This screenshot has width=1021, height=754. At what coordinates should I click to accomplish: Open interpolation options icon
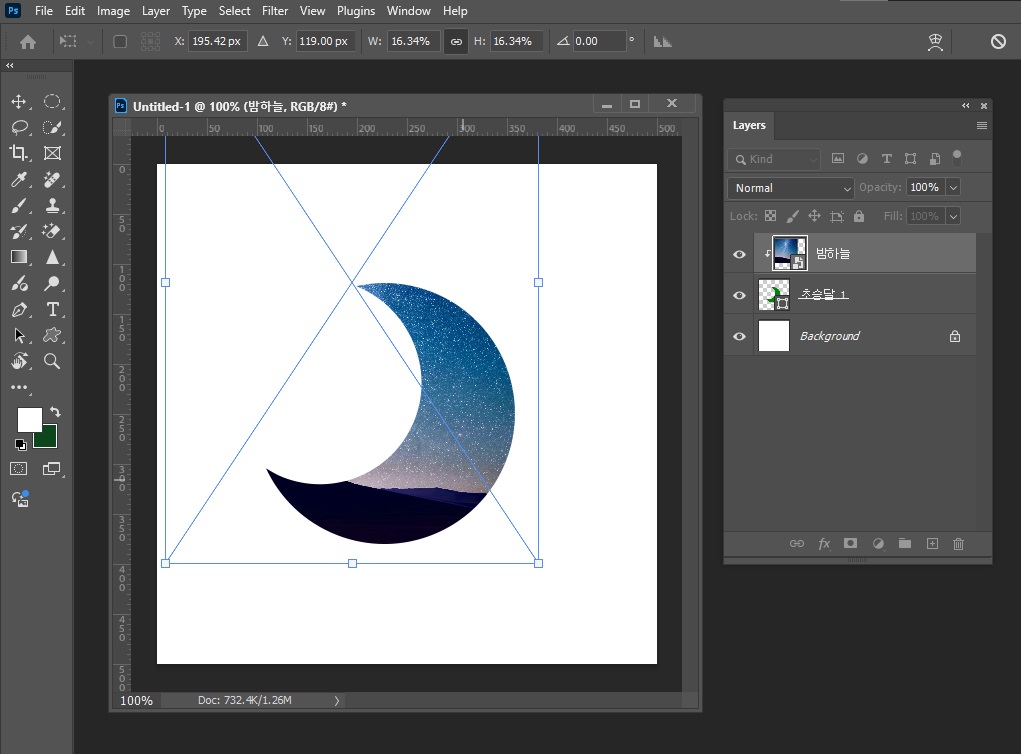point(662,42)
